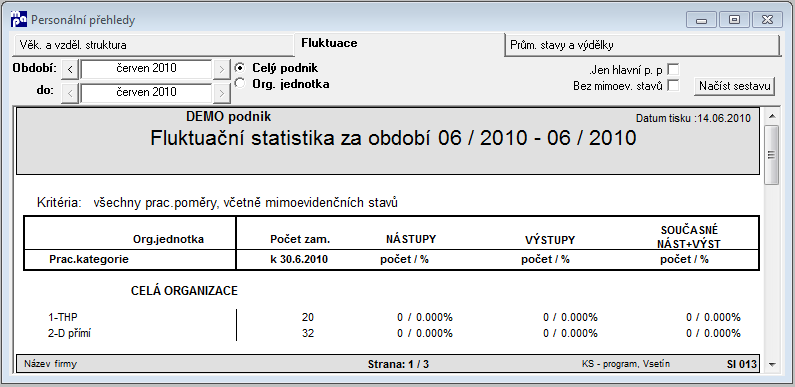795x387 pixels.
Task: Click the application icon in title bar
Action: [19, 19]
